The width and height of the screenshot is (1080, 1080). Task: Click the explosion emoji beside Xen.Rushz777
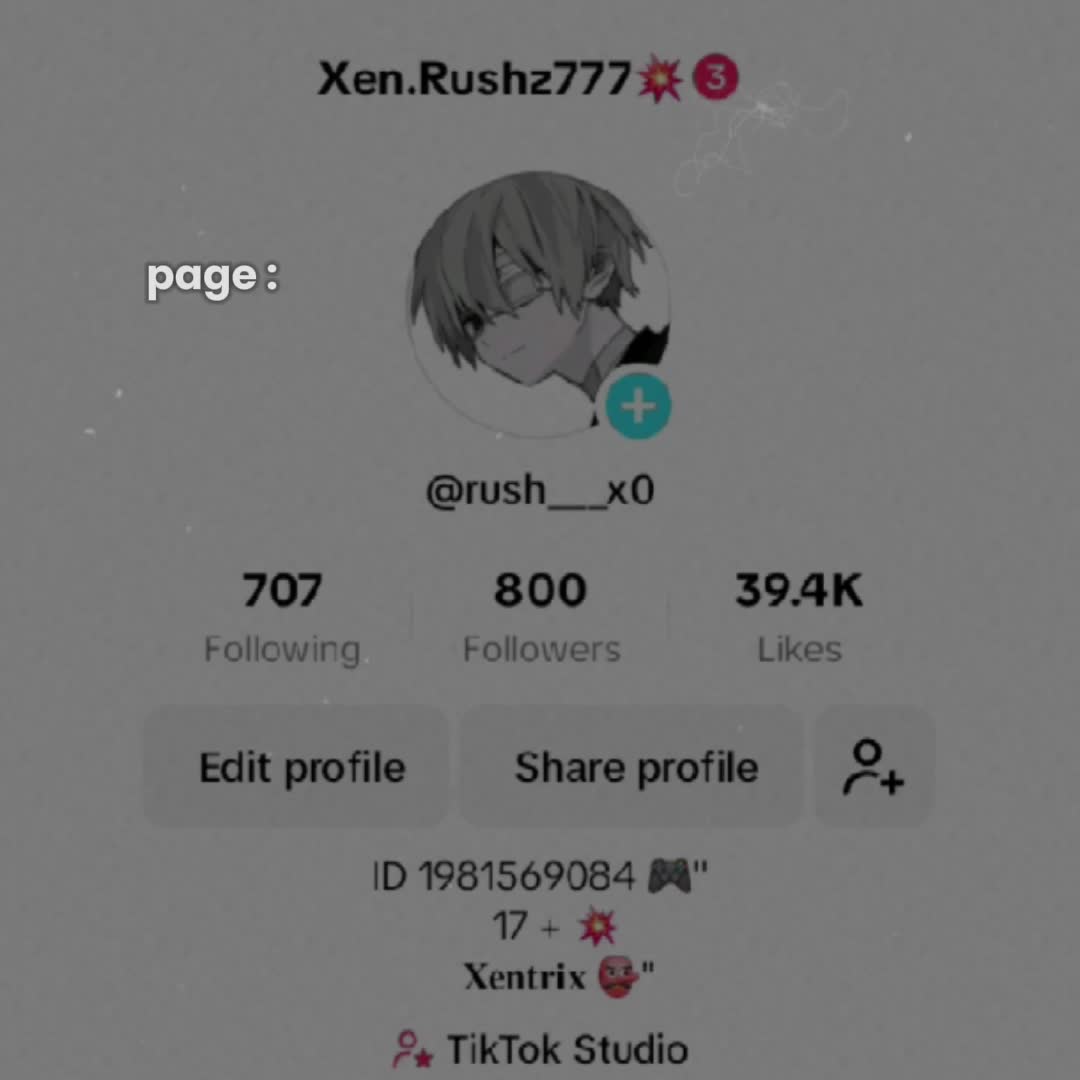coord(660,80)
